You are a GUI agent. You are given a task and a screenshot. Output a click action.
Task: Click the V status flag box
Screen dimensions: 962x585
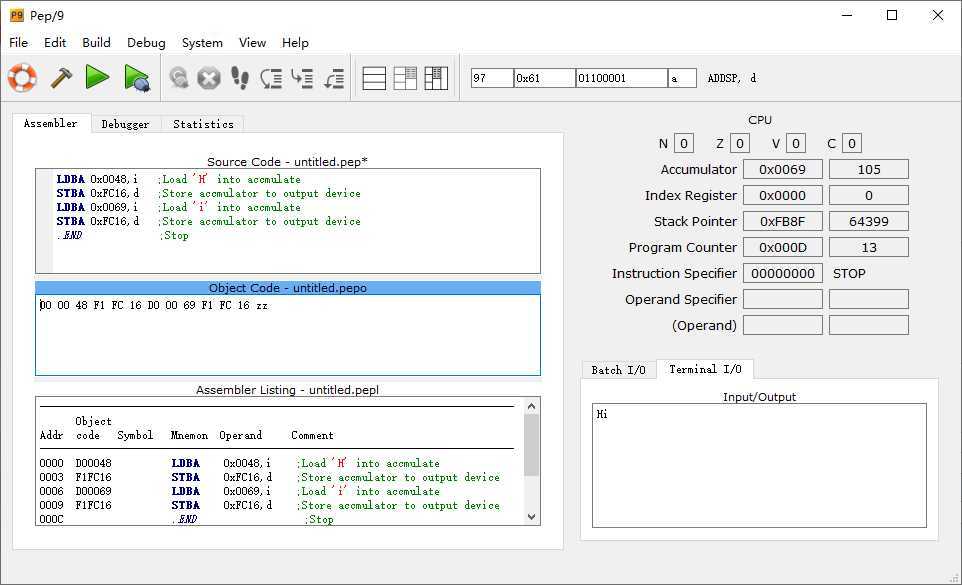point(796,143)
